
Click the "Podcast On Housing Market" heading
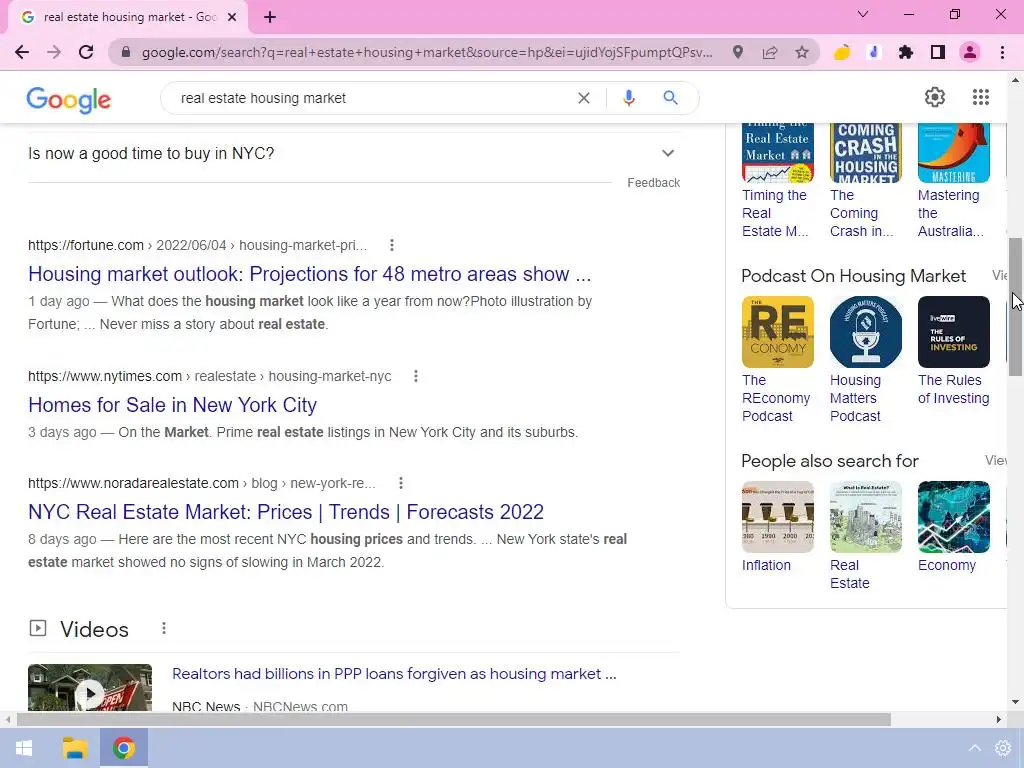853,276
